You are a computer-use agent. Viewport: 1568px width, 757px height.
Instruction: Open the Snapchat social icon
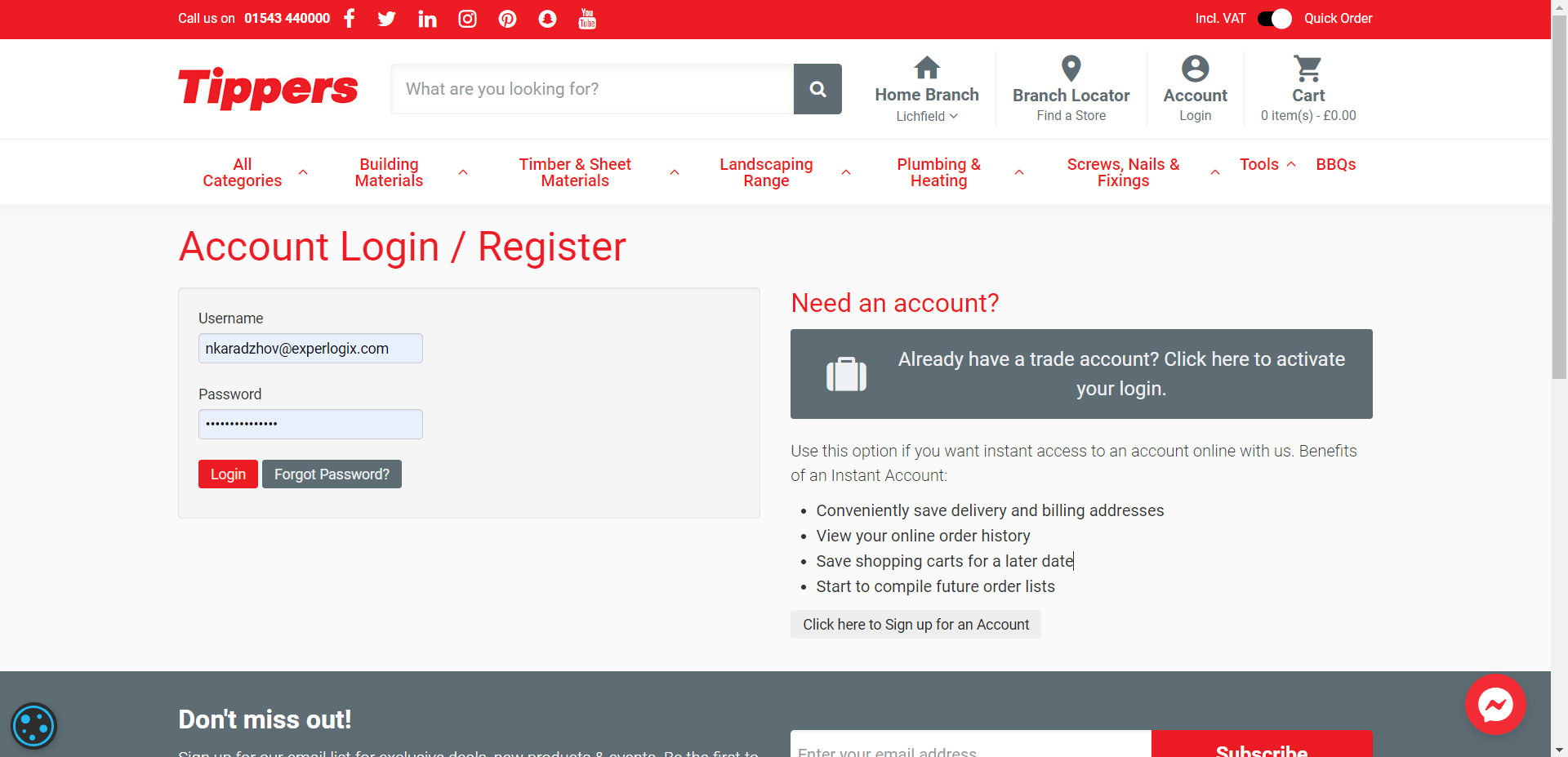pyautogui.click(x=547, y=19)
